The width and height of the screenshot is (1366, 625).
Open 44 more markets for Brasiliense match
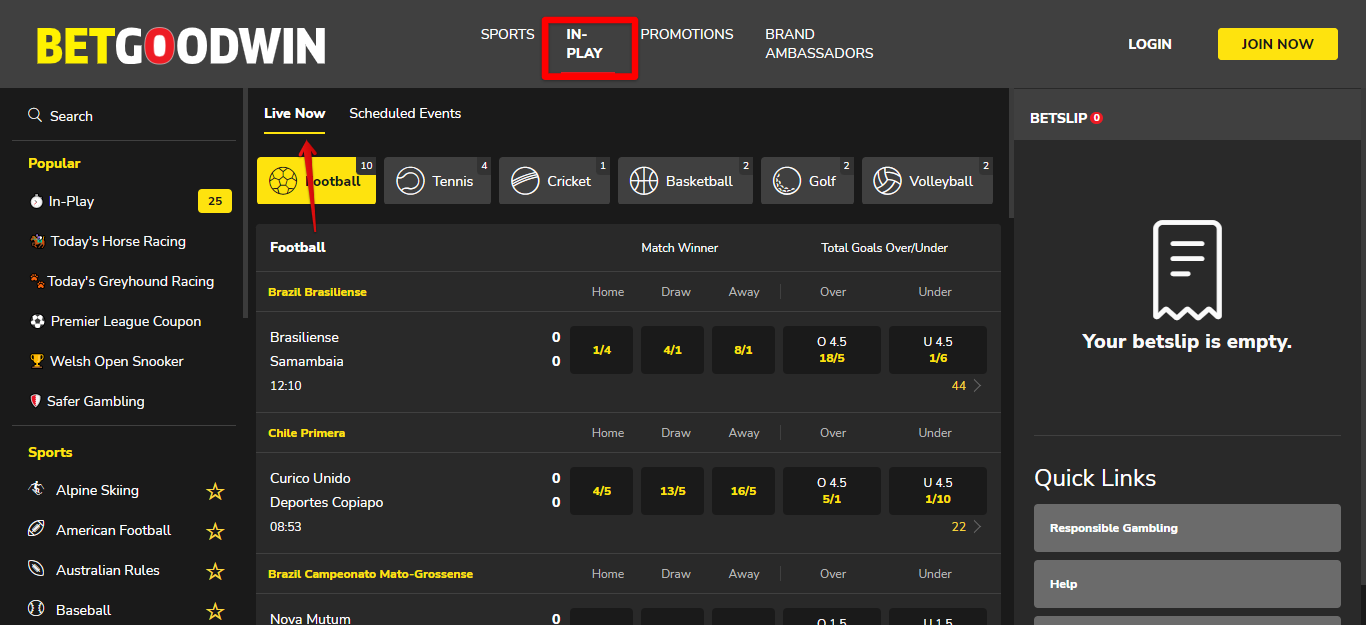[967, 386]
